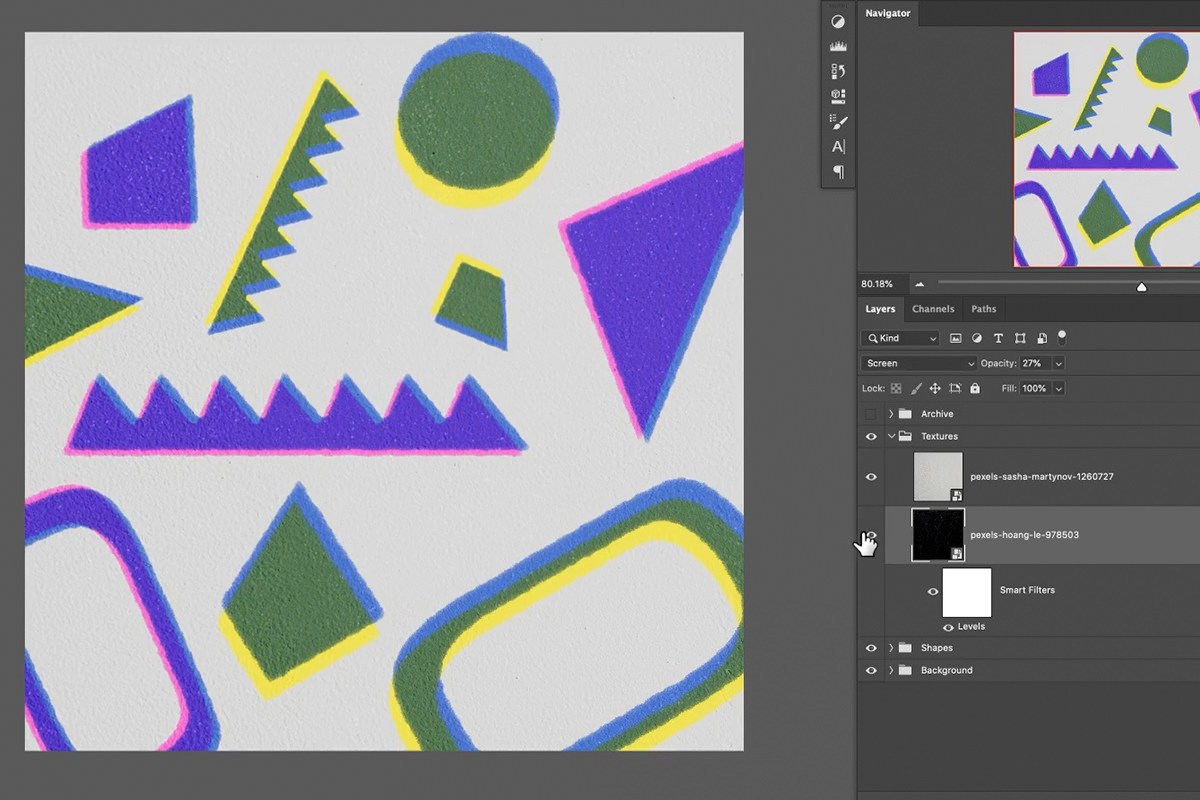The width and height of the screenshot is (1200, 800).
Task: Open the Adjustments panel icon
Action: (x=838, y=21)
